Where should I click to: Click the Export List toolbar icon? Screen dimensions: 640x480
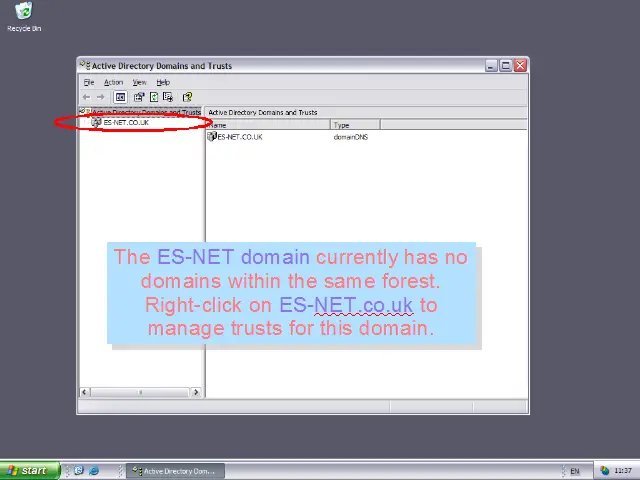pos(168,97)
